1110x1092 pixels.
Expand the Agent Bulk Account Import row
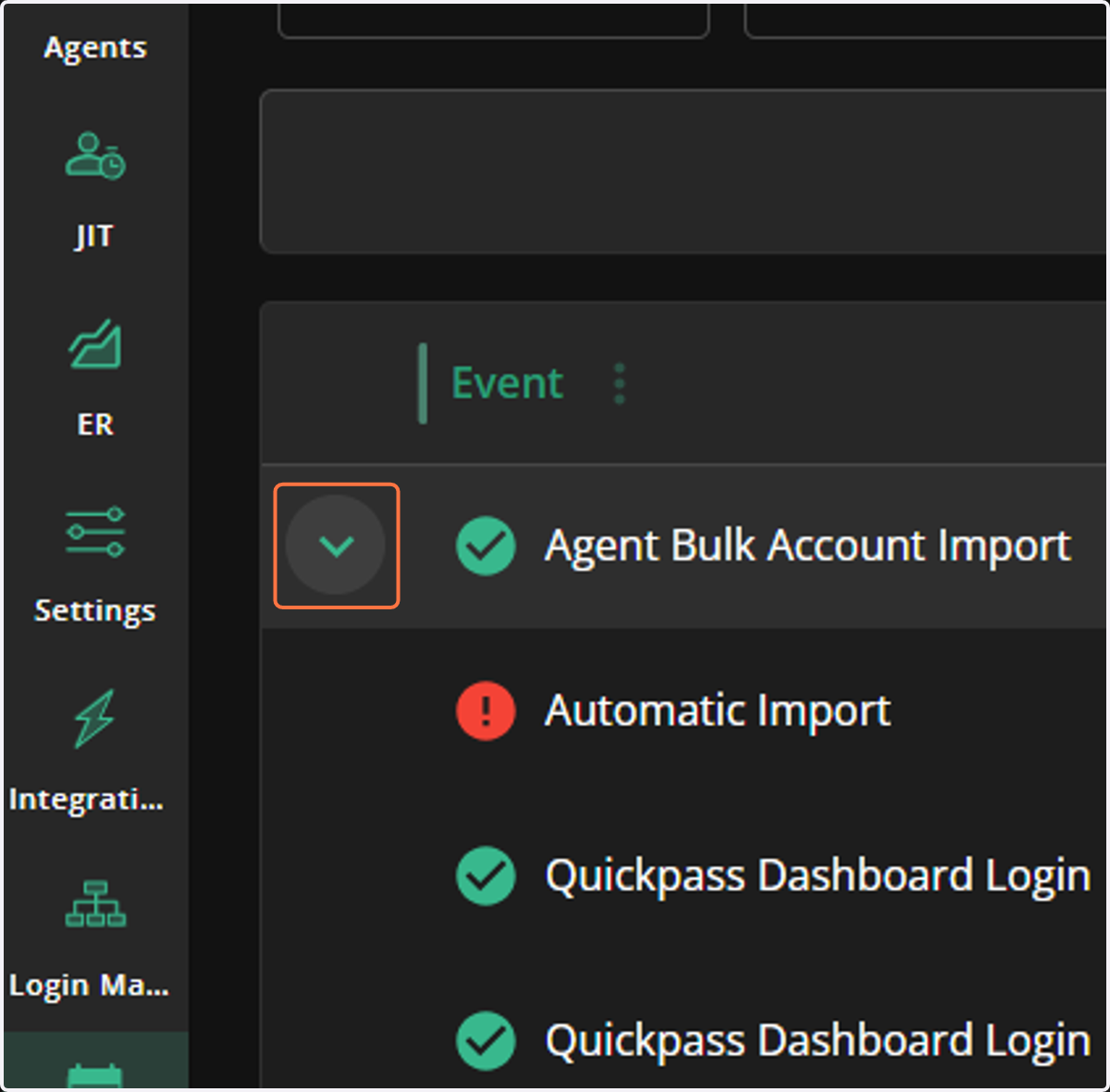(x=336, y=546)
